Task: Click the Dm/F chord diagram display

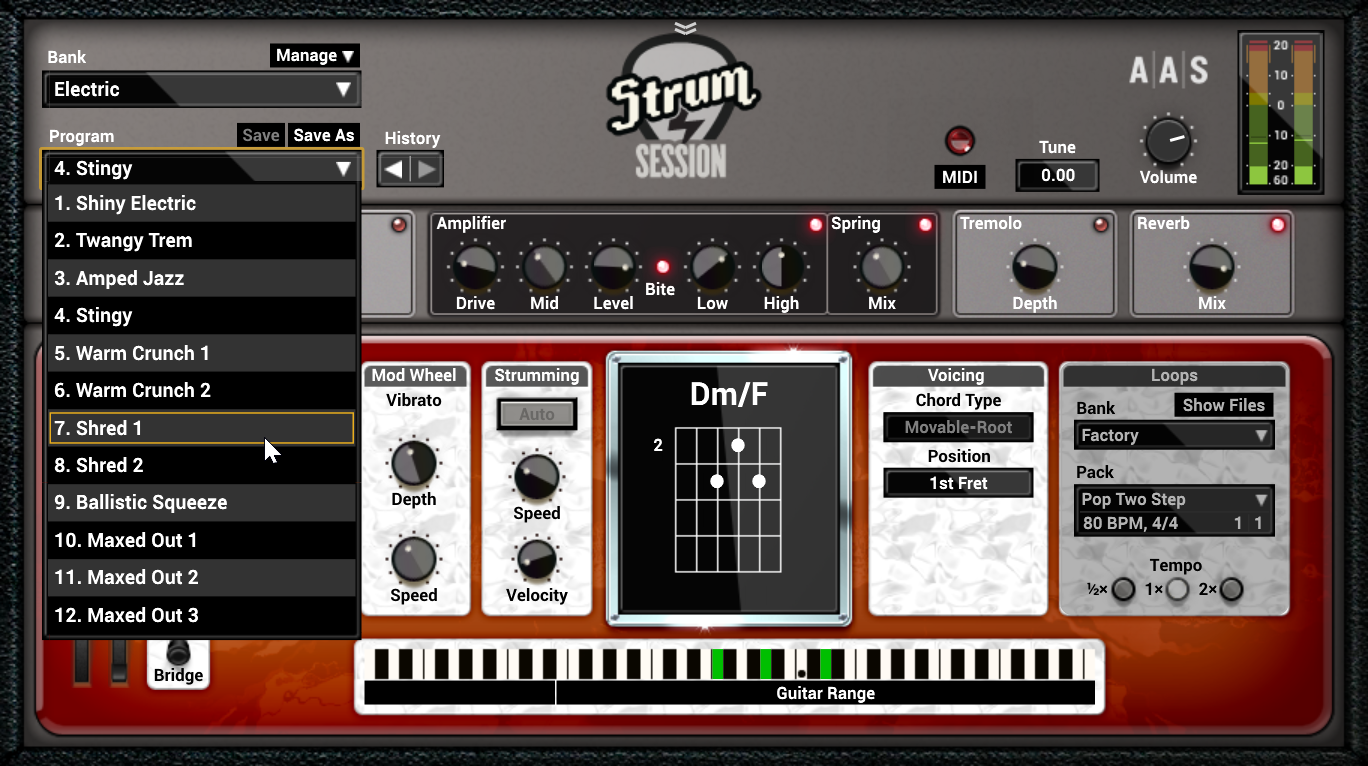Action: tap(729, 489)
